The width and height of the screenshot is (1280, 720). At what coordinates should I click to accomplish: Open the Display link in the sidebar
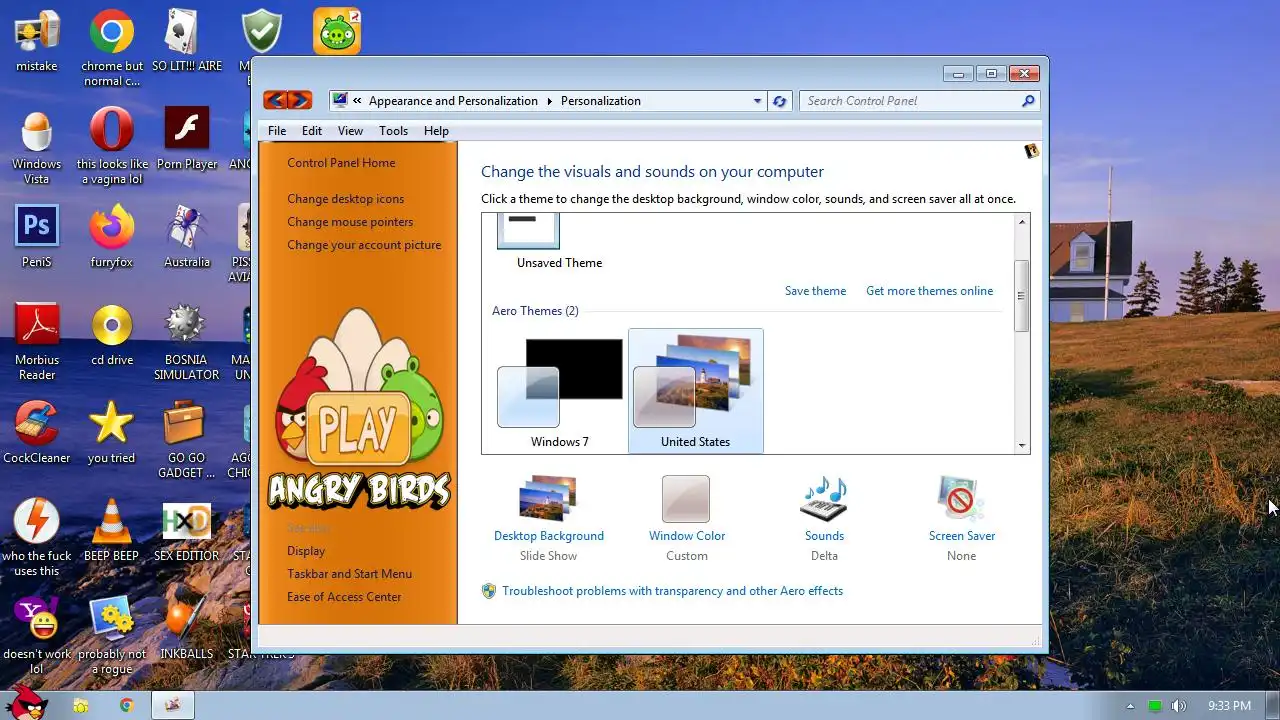[306, 551]
